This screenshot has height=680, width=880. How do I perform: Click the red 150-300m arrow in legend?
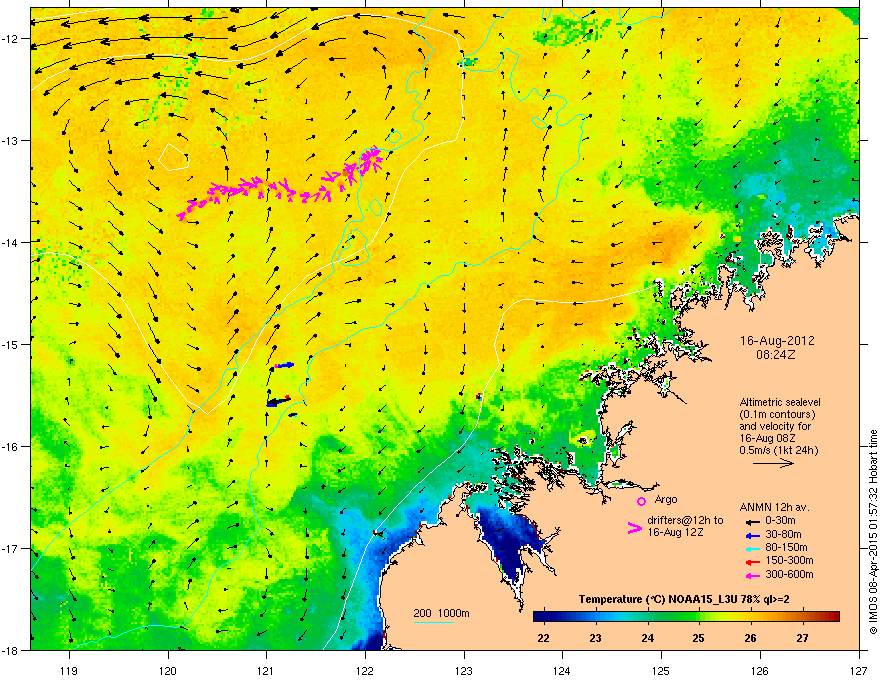pyautogui.click(x=752, y=561)
